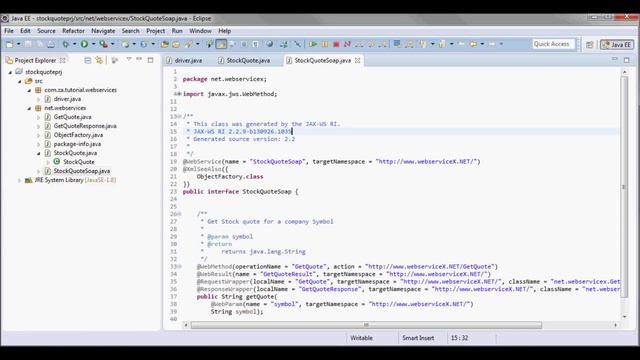This screenshot has height=360, width=640.
Task: Click the New file wizard toolbar icon
Action: tap(9, 44)
